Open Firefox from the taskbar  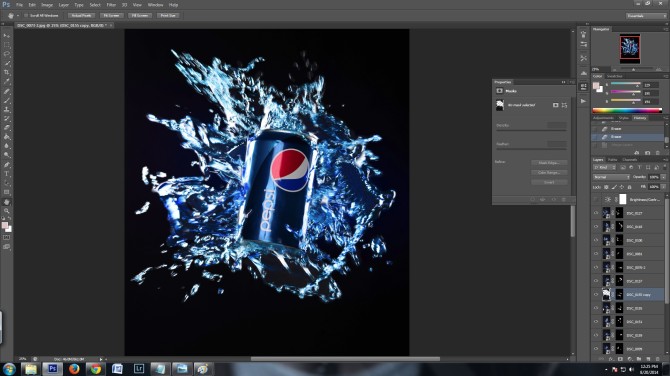[74, 369]
